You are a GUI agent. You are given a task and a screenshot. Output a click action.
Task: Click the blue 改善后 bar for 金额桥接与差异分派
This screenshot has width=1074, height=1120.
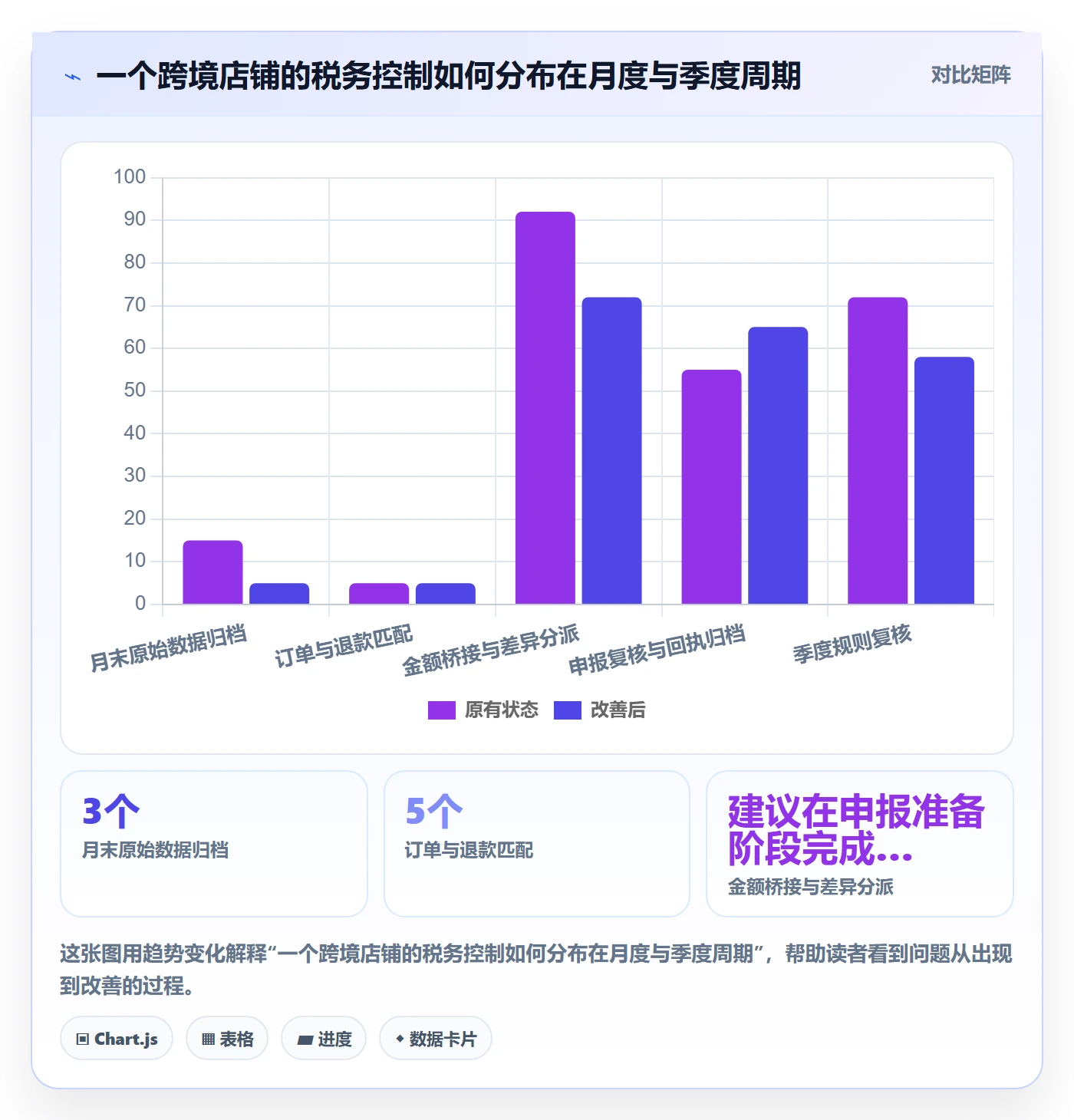click(611, 451)
